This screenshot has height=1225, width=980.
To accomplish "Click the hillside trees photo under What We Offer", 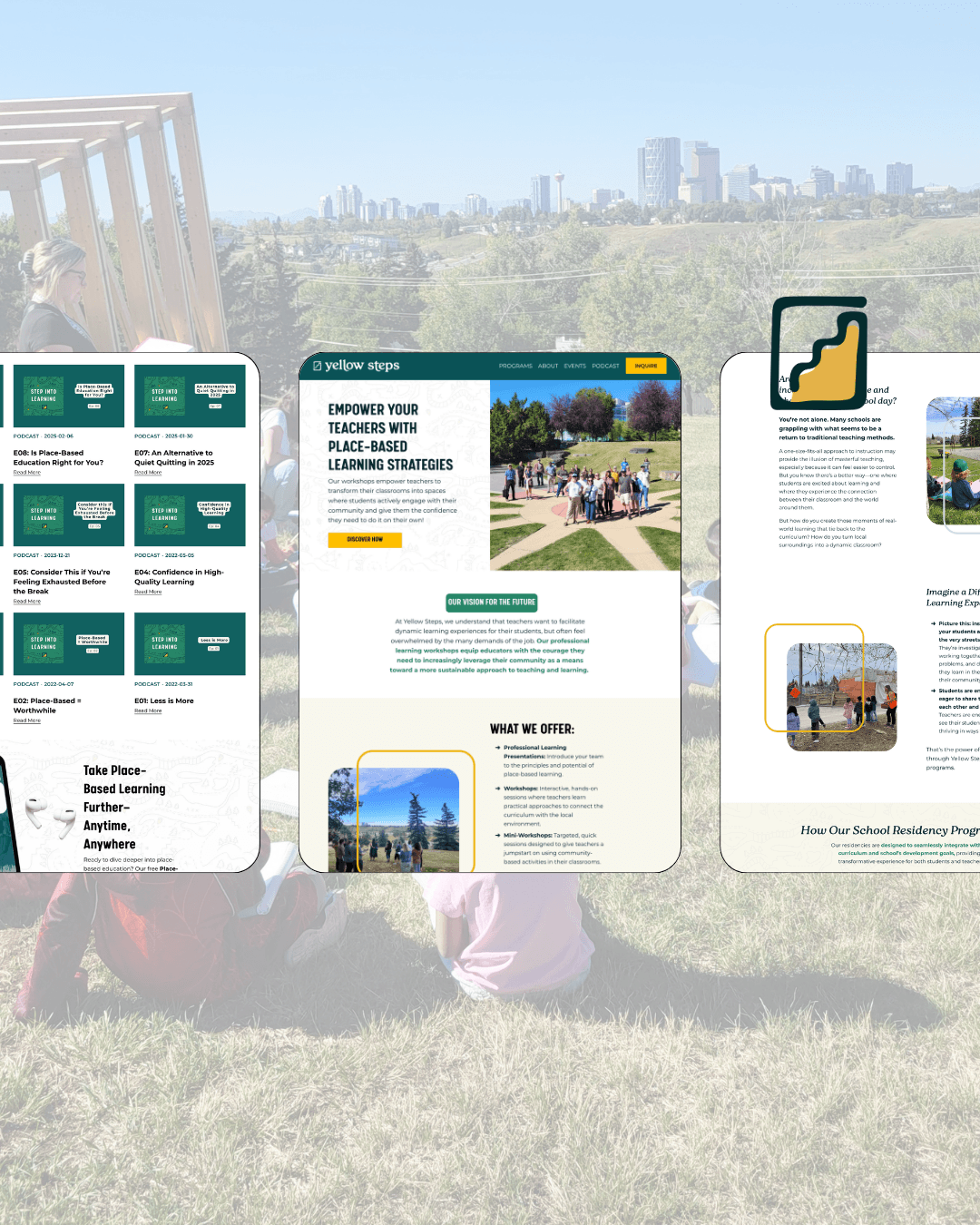I will pyautogui.click(x=394, y=820).
